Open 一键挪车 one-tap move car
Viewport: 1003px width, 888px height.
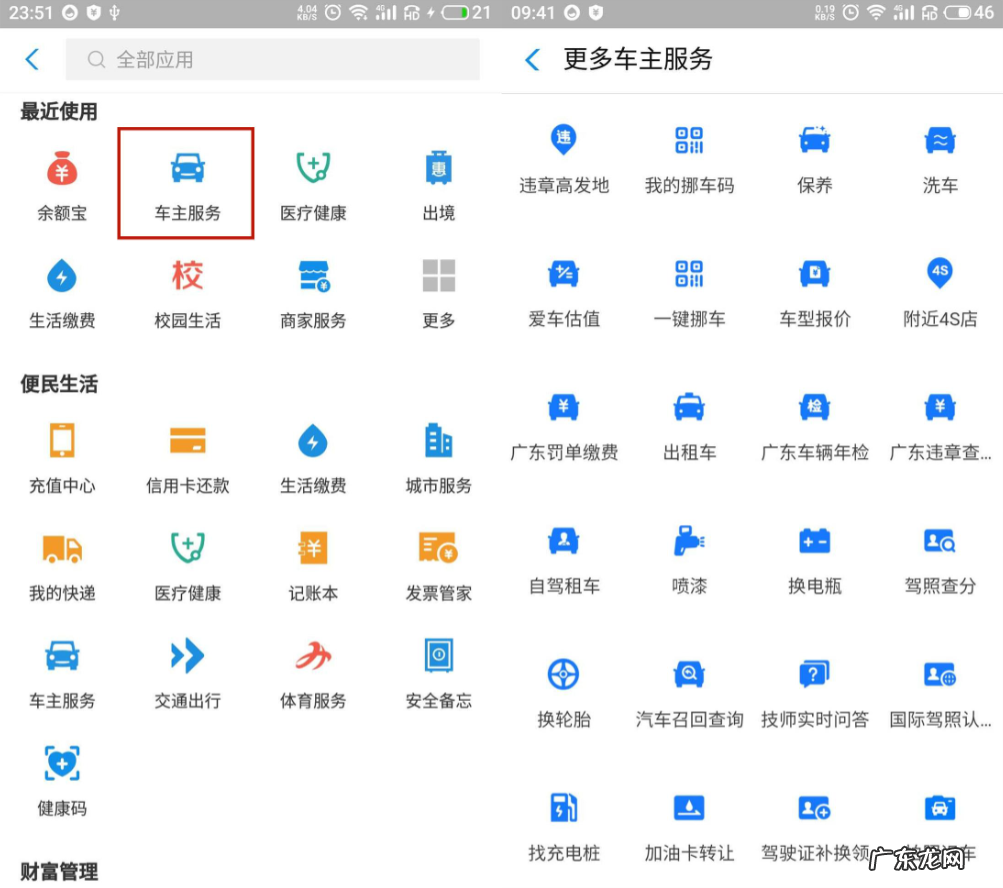point(688,292)
